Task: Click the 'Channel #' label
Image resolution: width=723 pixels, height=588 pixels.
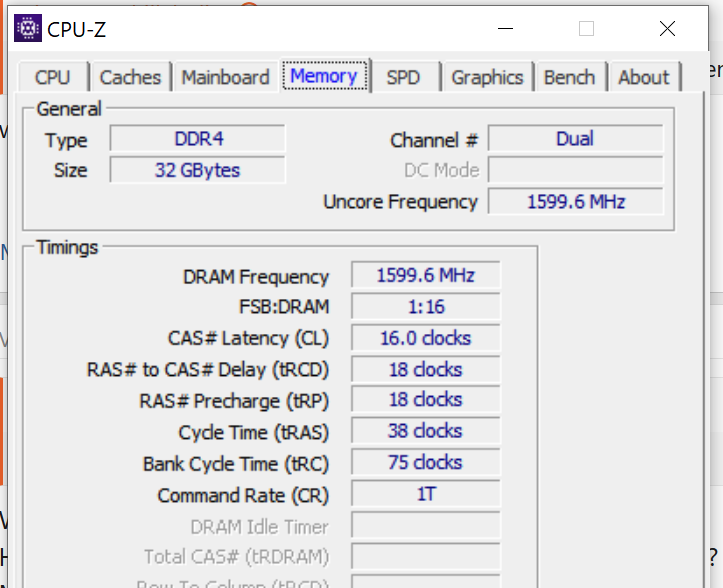Action: pos(434,140)
